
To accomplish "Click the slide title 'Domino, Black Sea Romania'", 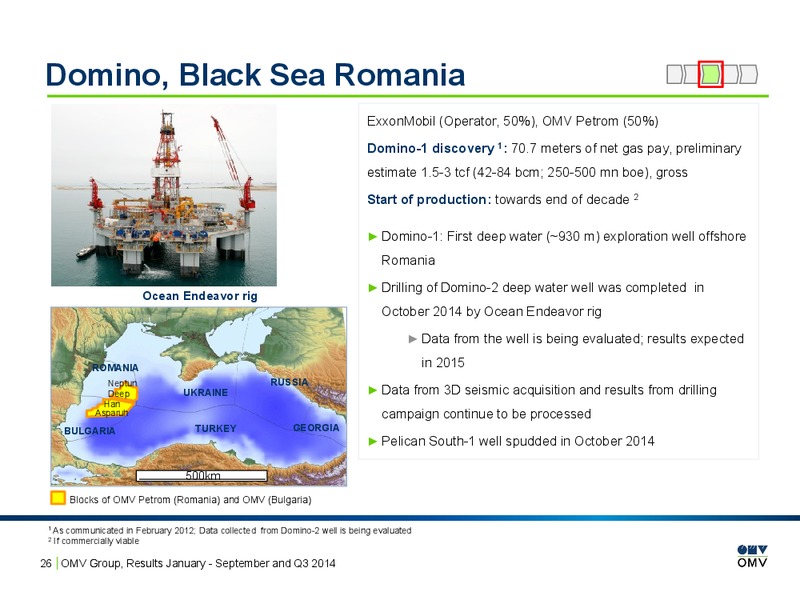I will [255, 74].
